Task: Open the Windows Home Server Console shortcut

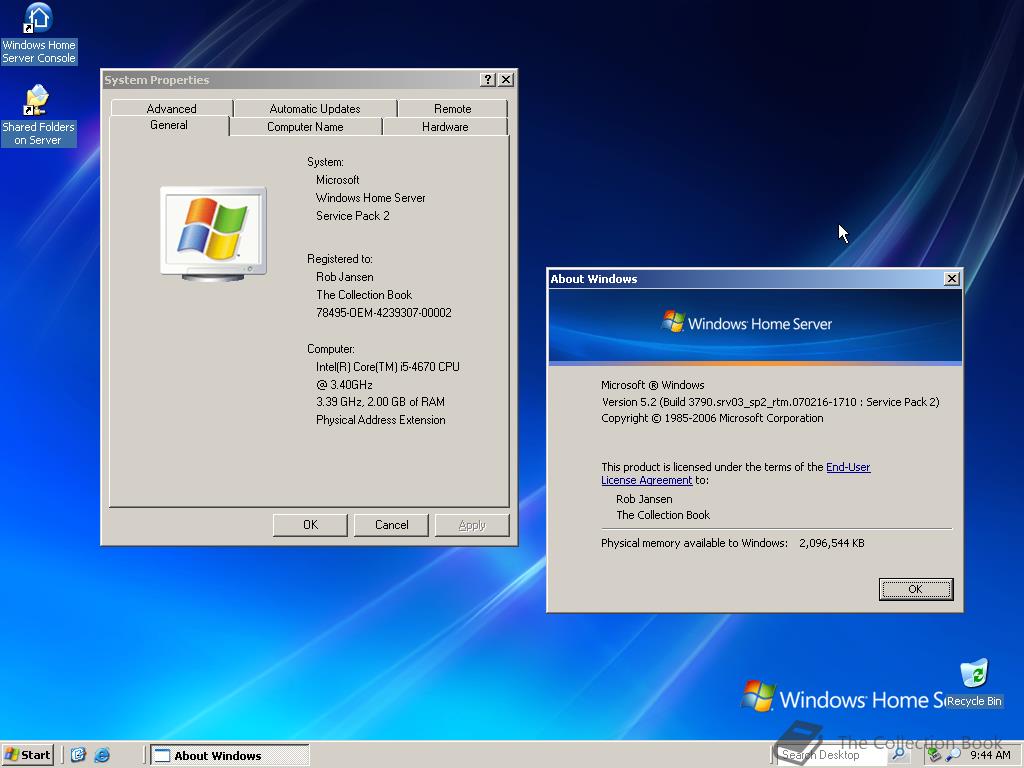Action: point(39,33)
